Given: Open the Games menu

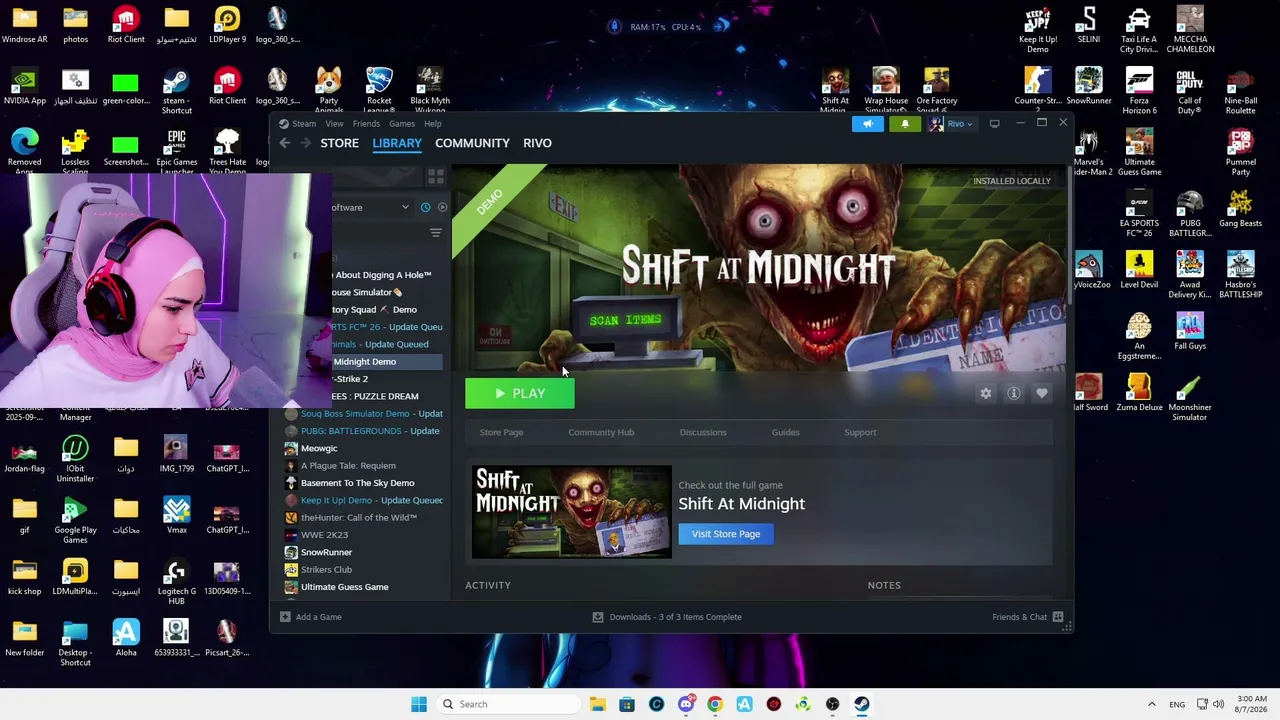Looking at the screenshot, I should pyautogui.click(x=402, y=124).
